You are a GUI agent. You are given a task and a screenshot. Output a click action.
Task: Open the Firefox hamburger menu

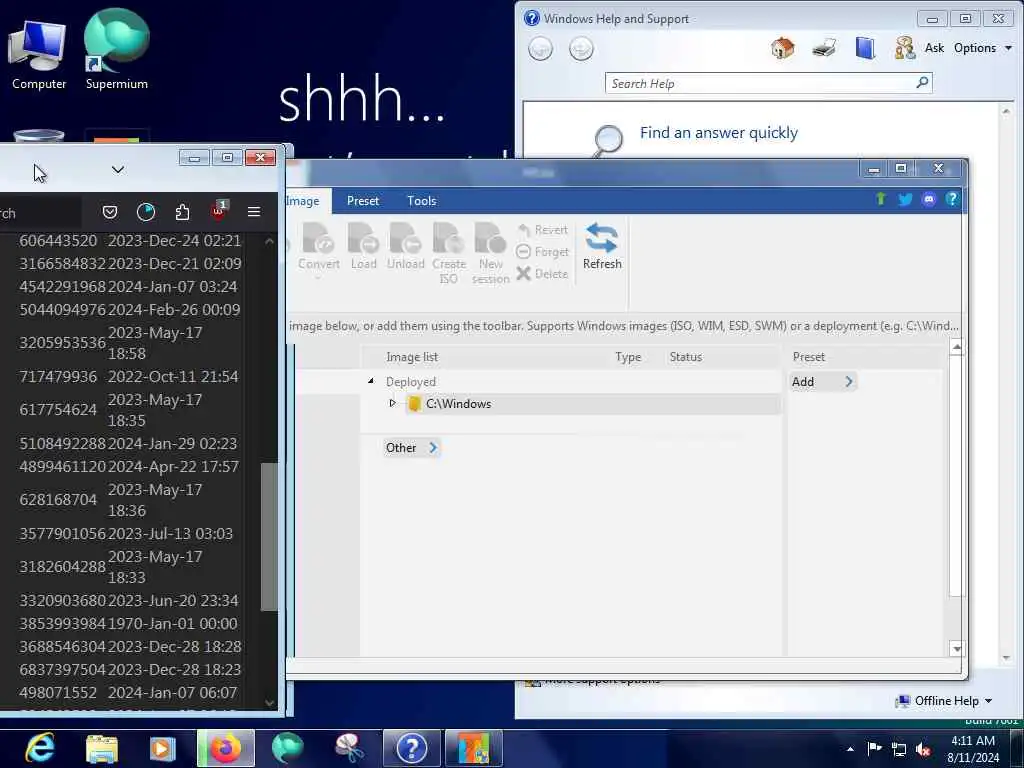(x=254, y=212)
